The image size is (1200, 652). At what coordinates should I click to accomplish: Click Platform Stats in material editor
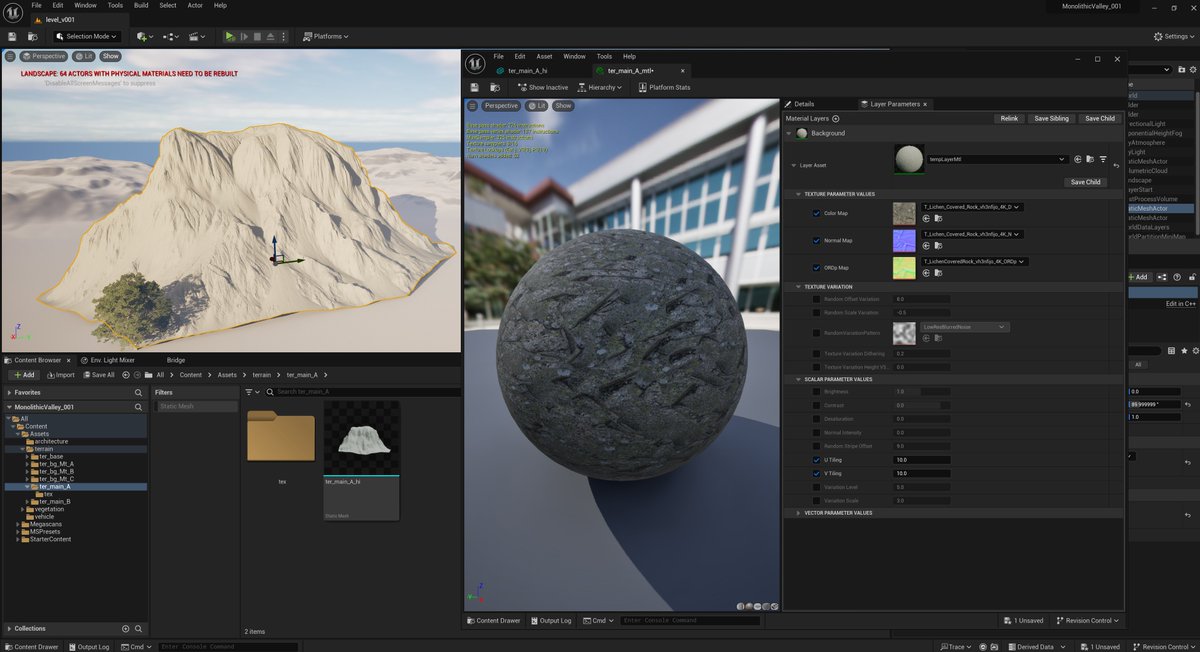(x=664, y=87)
